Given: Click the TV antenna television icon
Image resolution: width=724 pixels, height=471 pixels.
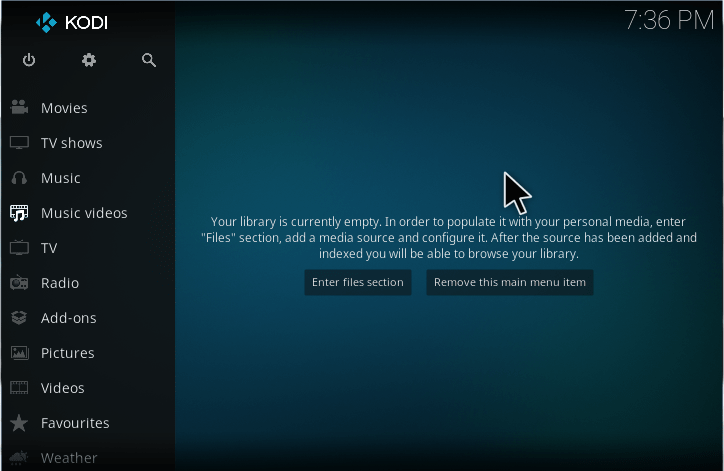Looking at the screenshot, I should point(19,248).
